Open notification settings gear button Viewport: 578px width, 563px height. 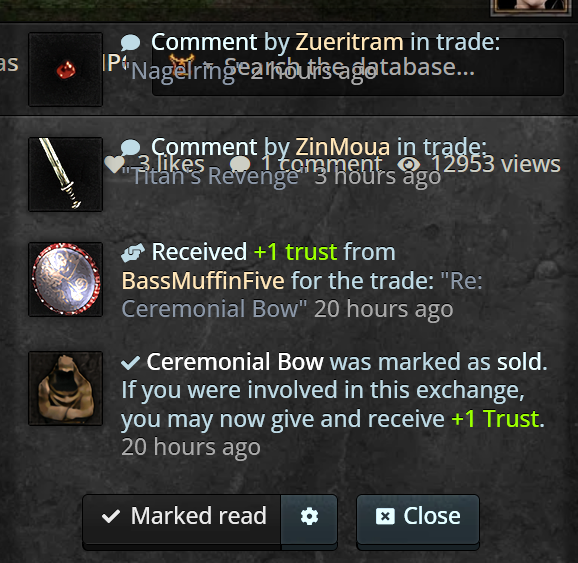[x=309, y=516]
